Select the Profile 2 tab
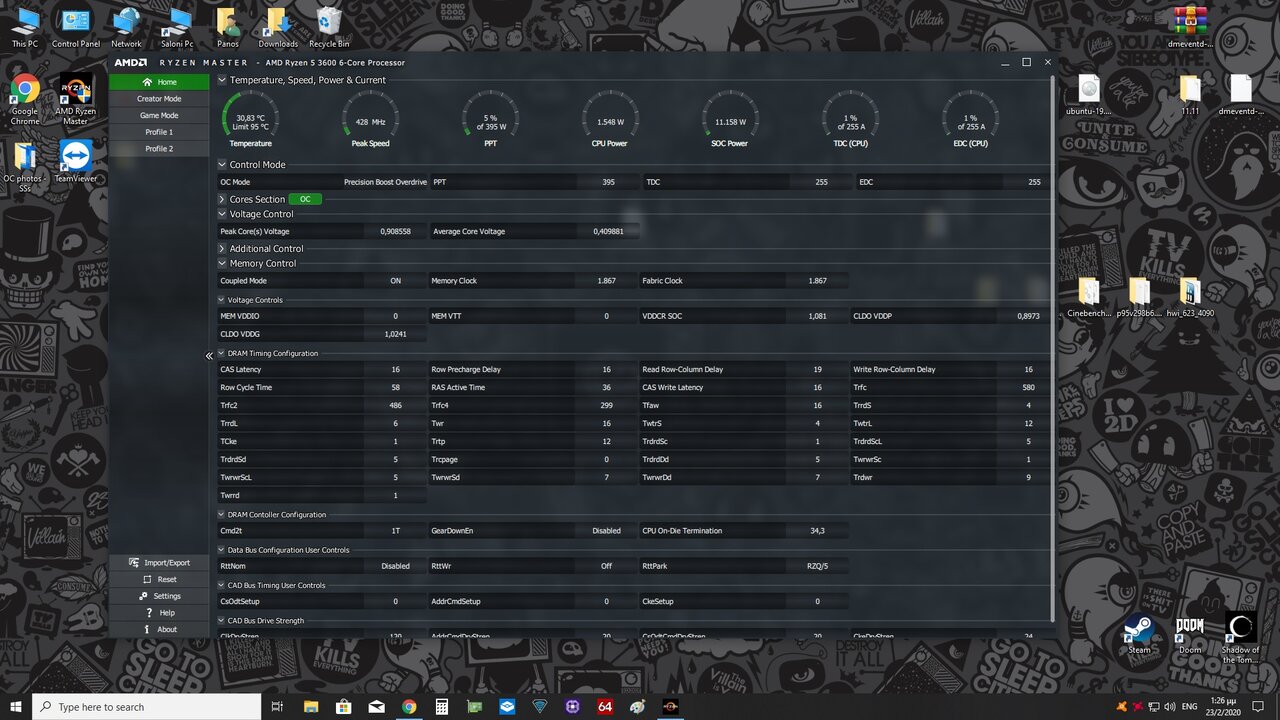Viewport: 1280px width, 720px height. (159, 149)
